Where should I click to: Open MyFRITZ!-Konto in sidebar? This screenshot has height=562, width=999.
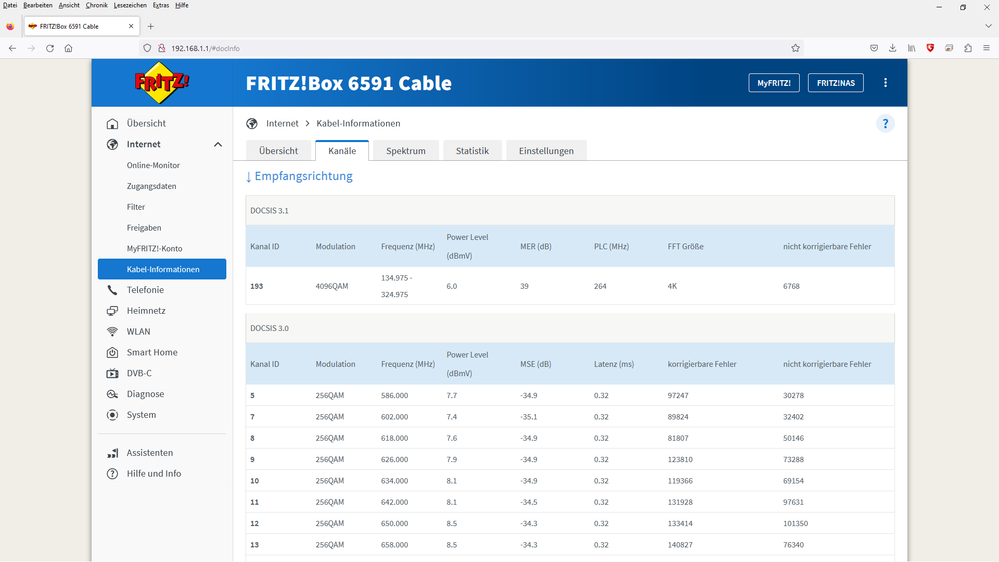tap(154, 249)
